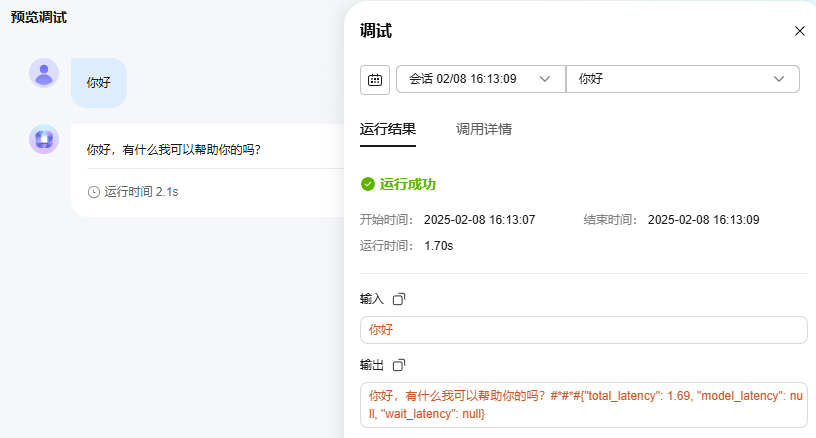Image resolution: width=816 pixels, height=438 pixels.
Task: Click the bot reply 你好，有什么我可以帮助你的吗？
Action: pos(174,149)
